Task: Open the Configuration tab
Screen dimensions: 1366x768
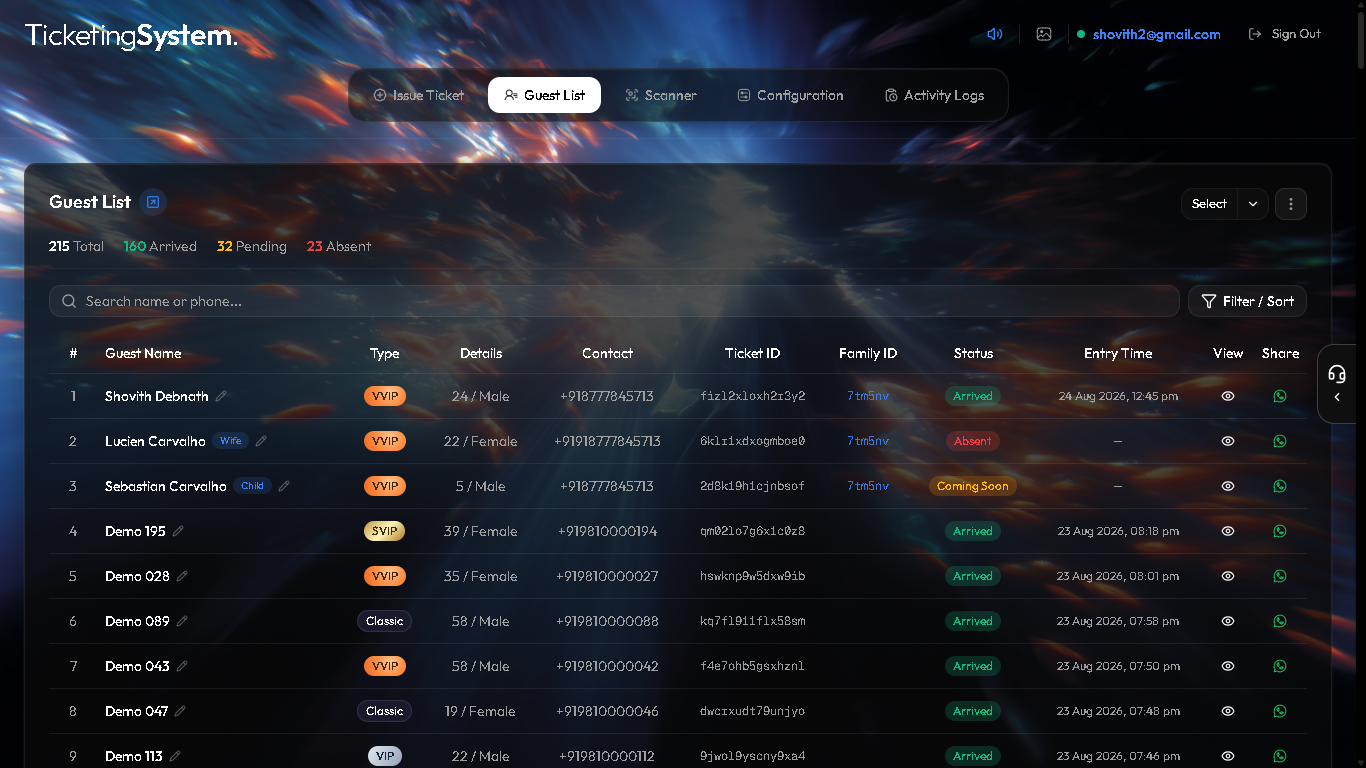Action: (790, 95)
